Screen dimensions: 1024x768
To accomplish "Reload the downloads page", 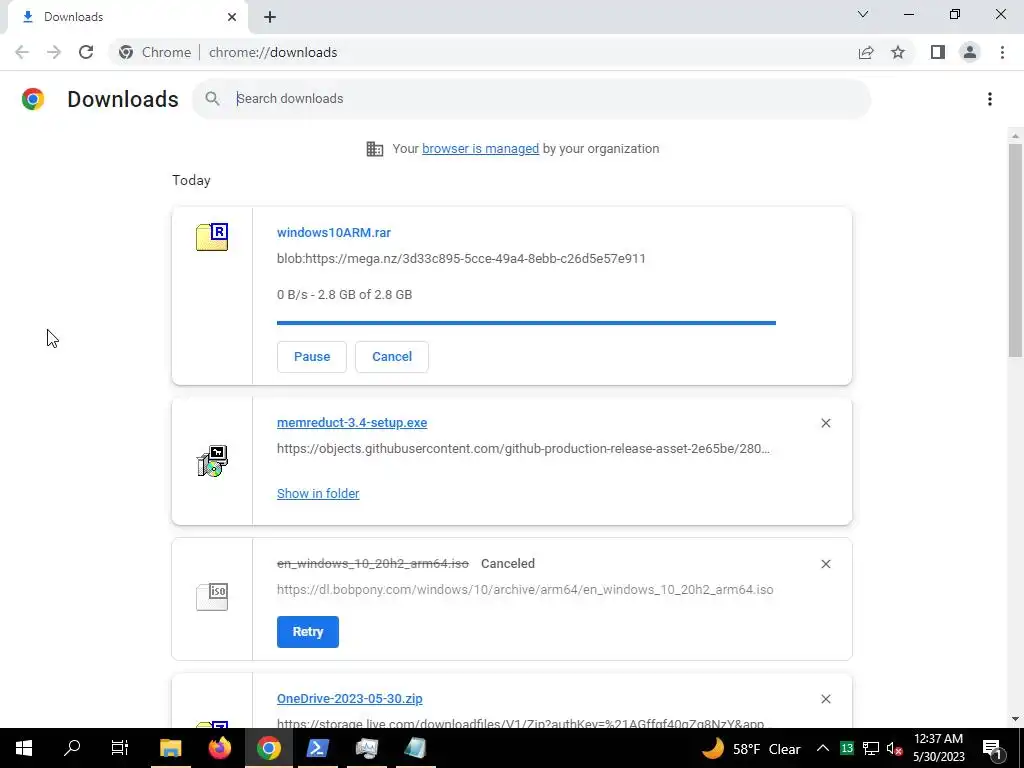I will (x=86, y=52).
